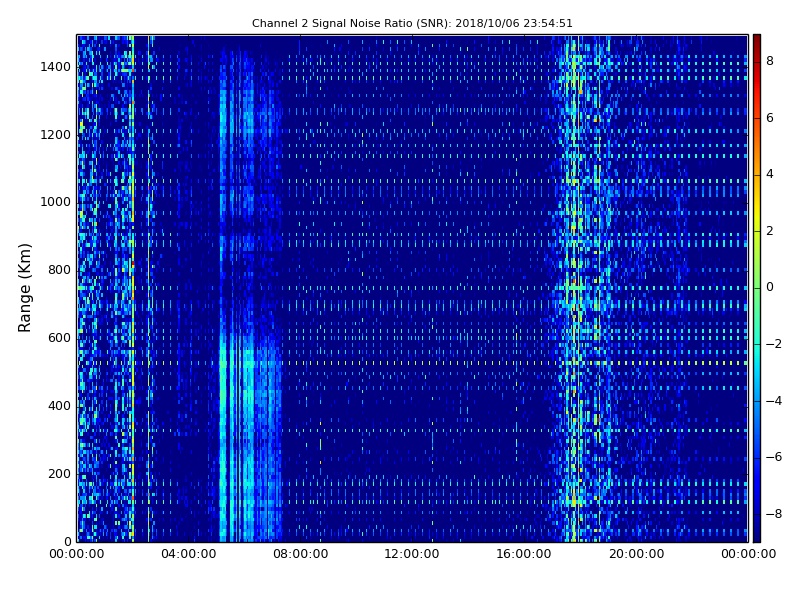The width and height of the screenshot is (800, 600).
Task: Click the y-axis tick label 400
Action: 59,406
